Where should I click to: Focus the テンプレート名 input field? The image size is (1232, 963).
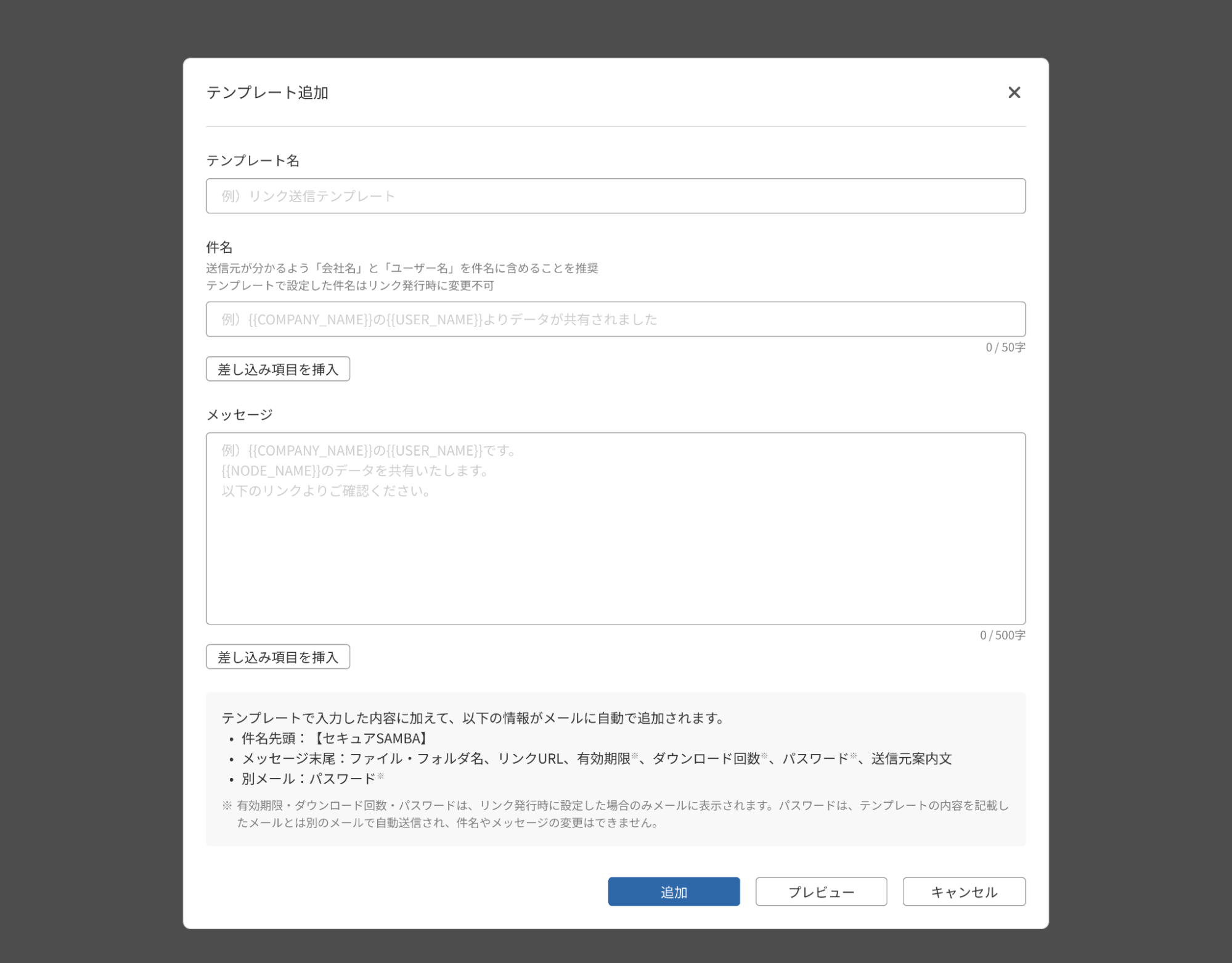[x=615, y=196]
